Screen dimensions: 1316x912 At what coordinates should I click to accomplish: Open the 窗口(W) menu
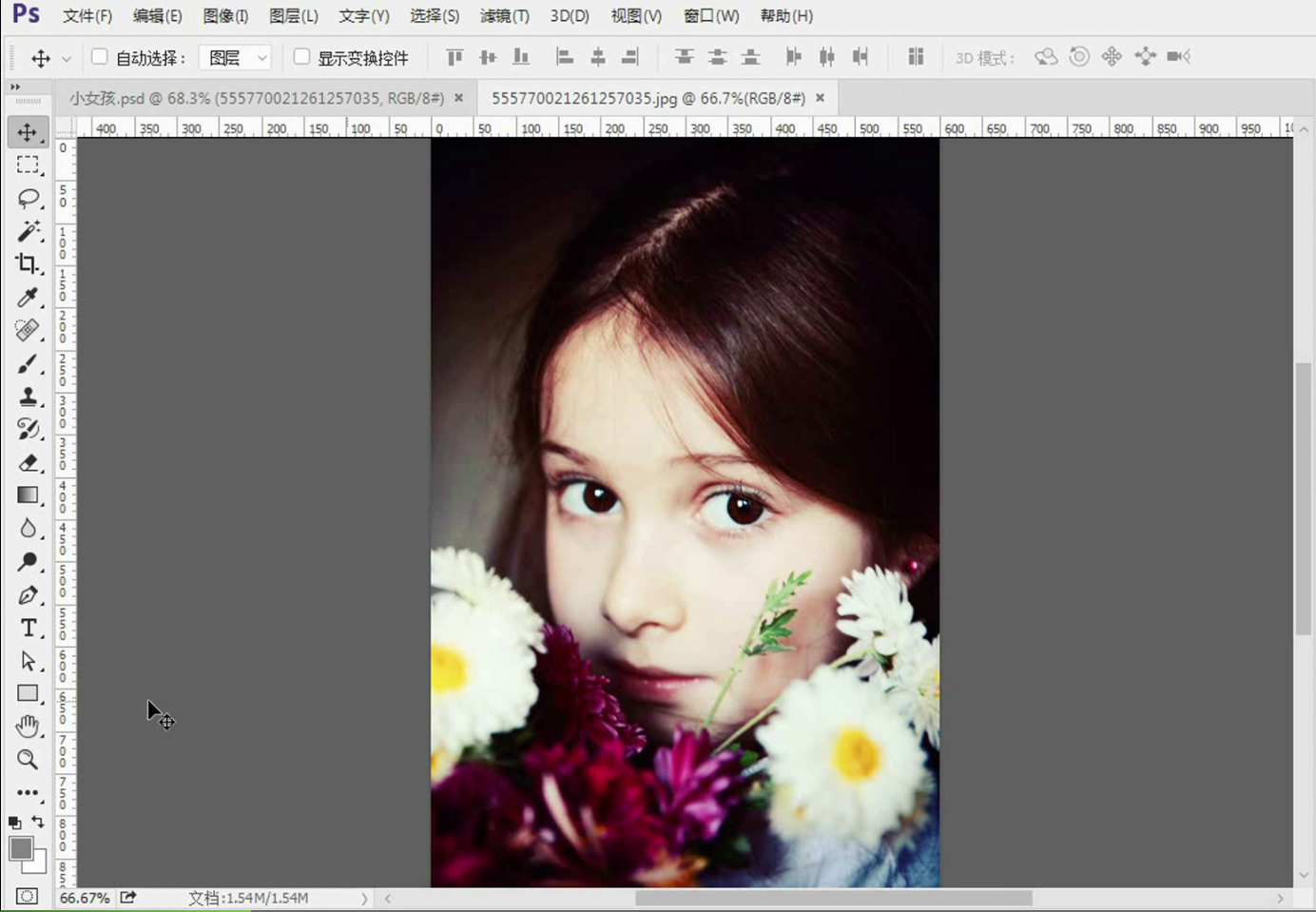tap(711, 16)
